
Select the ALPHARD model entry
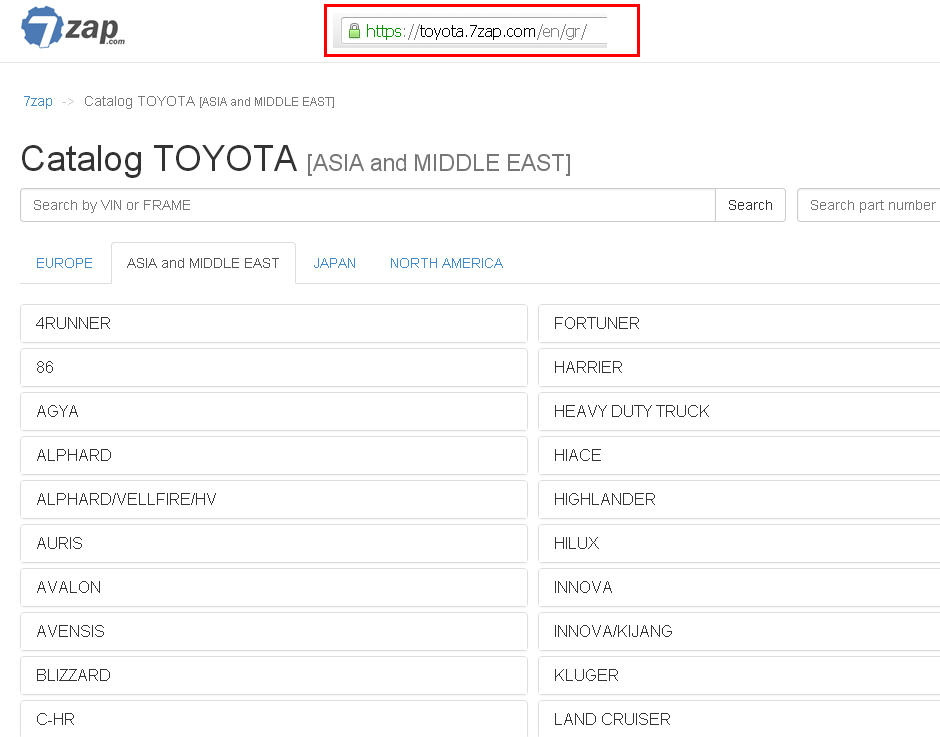pyautogui.click(x=273, y=455)
